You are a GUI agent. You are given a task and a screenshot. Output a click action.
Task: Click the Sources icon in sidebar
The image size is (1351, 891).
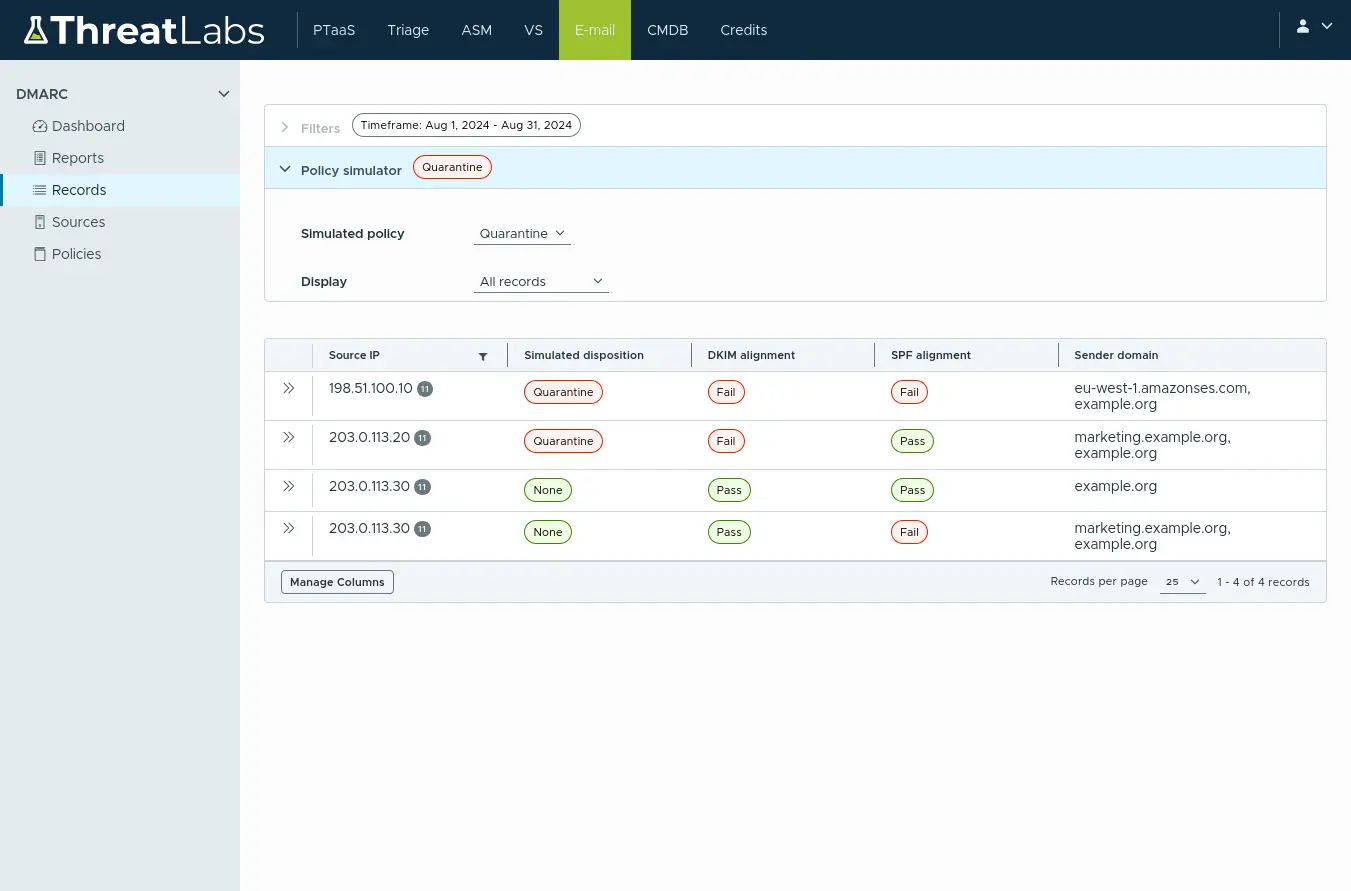point(40,222)
